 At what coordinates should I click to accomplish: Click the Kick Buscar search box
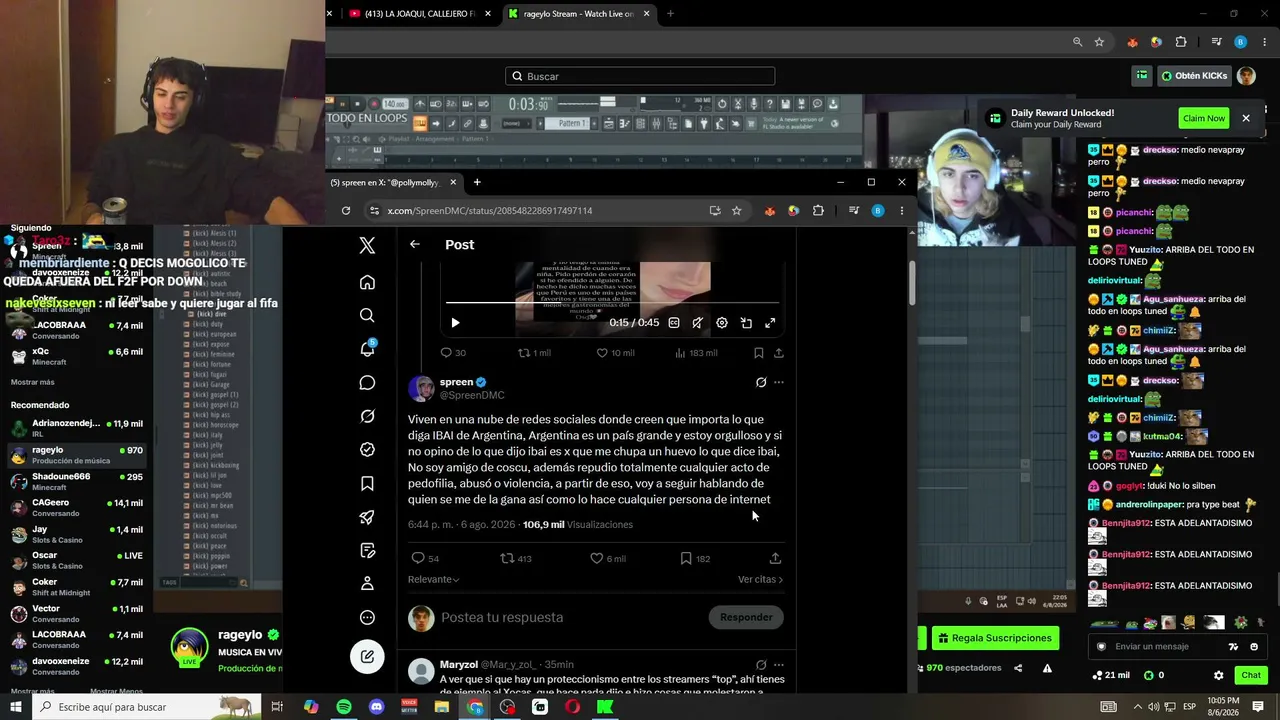[640, 76]
